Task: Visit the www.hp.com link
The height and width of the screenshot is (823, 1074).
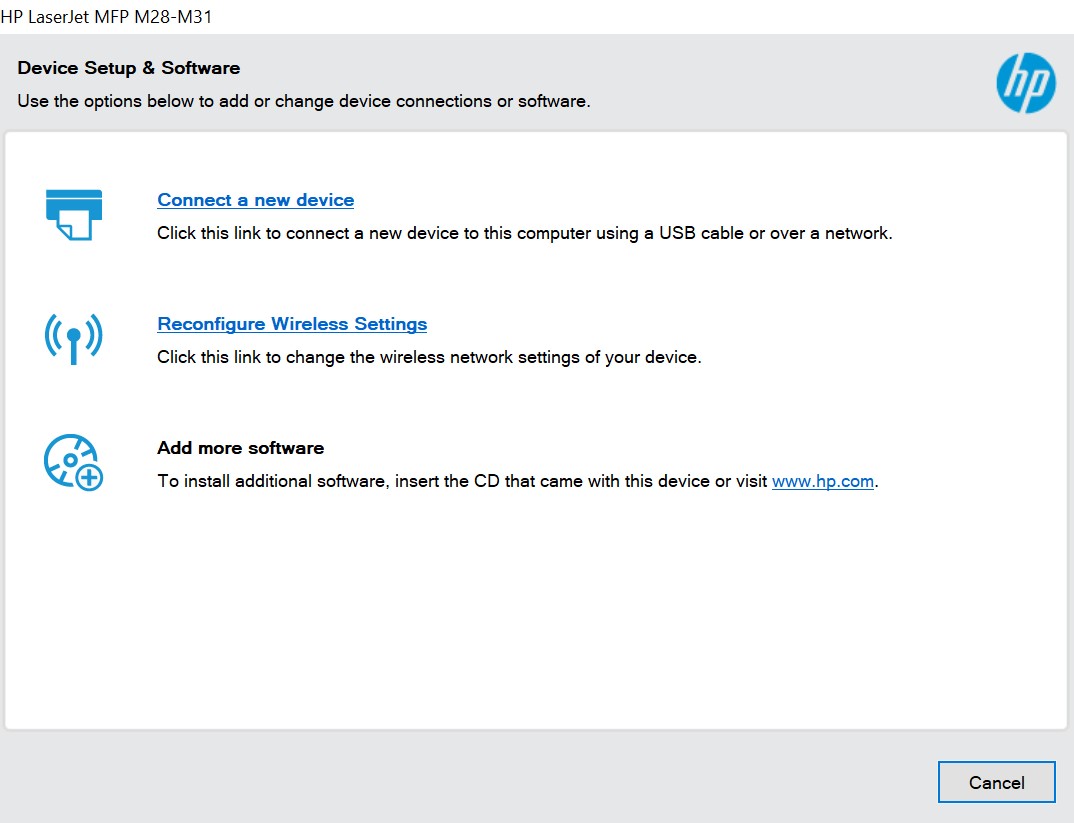Action: coord(823,481)
